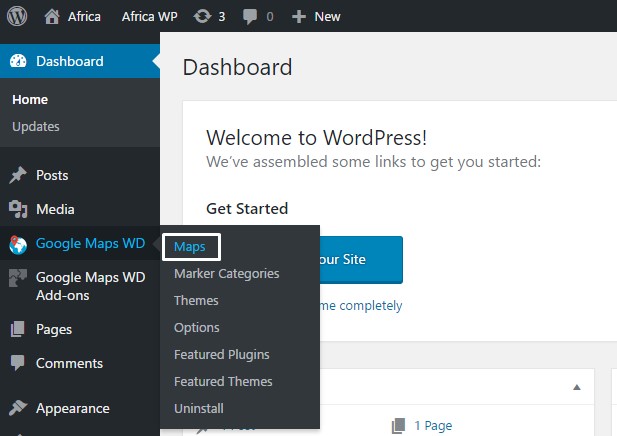Open the Africa site home icon
617x436 pixels.
52,16
